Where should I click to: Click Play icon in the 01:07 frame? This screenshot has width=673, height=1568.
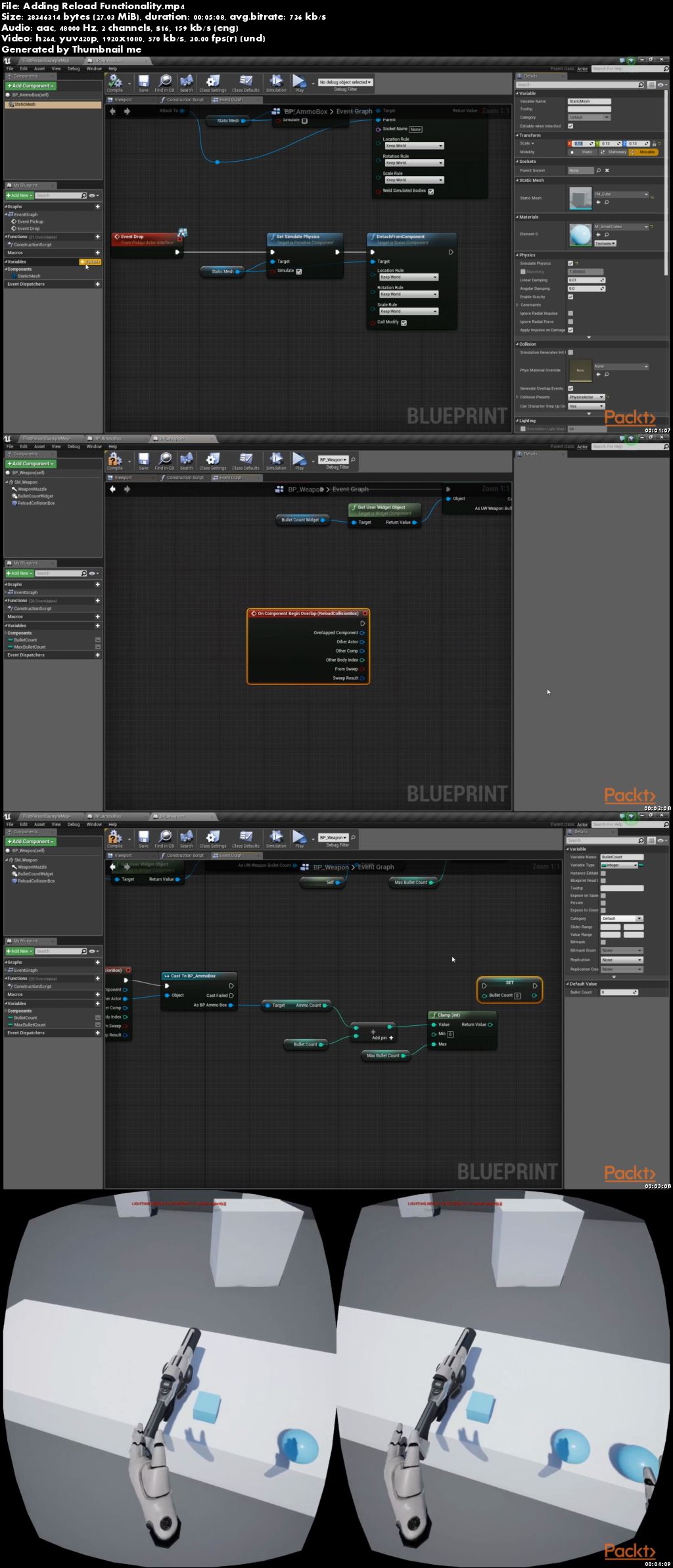click(299, 81)
